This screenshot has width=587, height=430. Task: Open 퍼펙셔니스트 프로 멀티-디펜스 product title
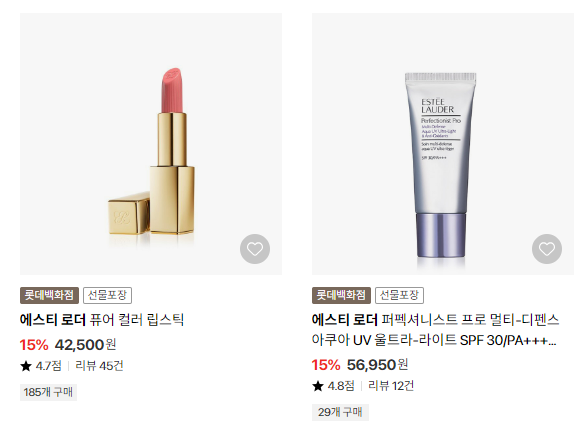pos(435,330)
